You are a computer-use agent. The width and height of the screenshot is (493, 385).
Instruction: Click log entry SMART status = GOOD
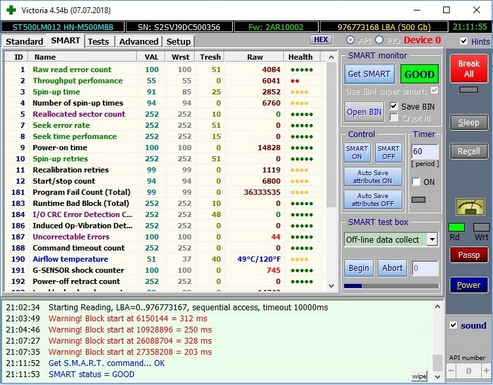click(x=91, y=374)
